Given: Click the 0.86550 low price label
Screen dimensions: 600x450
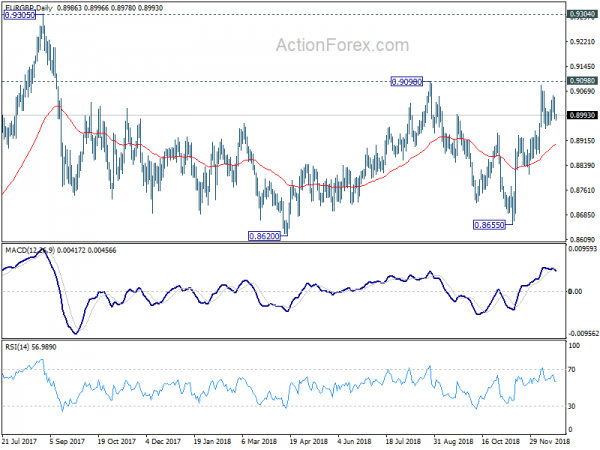Looking at the screenshot, I should pyautogui.click(x=489, y=225).
